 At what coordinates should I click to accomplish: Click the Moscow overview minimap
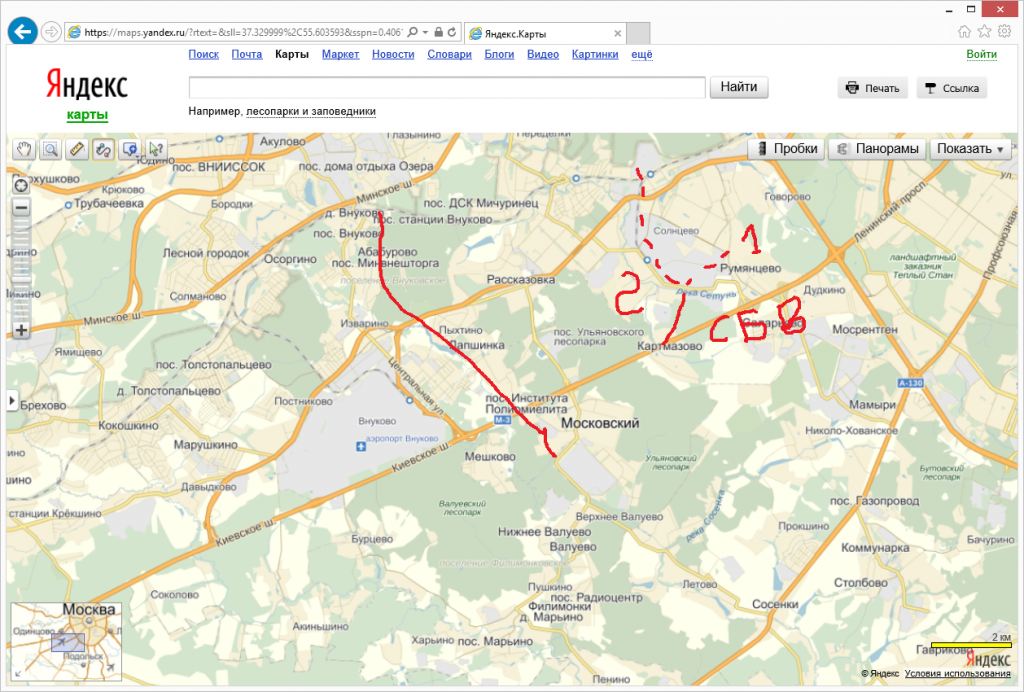[66, 642]
